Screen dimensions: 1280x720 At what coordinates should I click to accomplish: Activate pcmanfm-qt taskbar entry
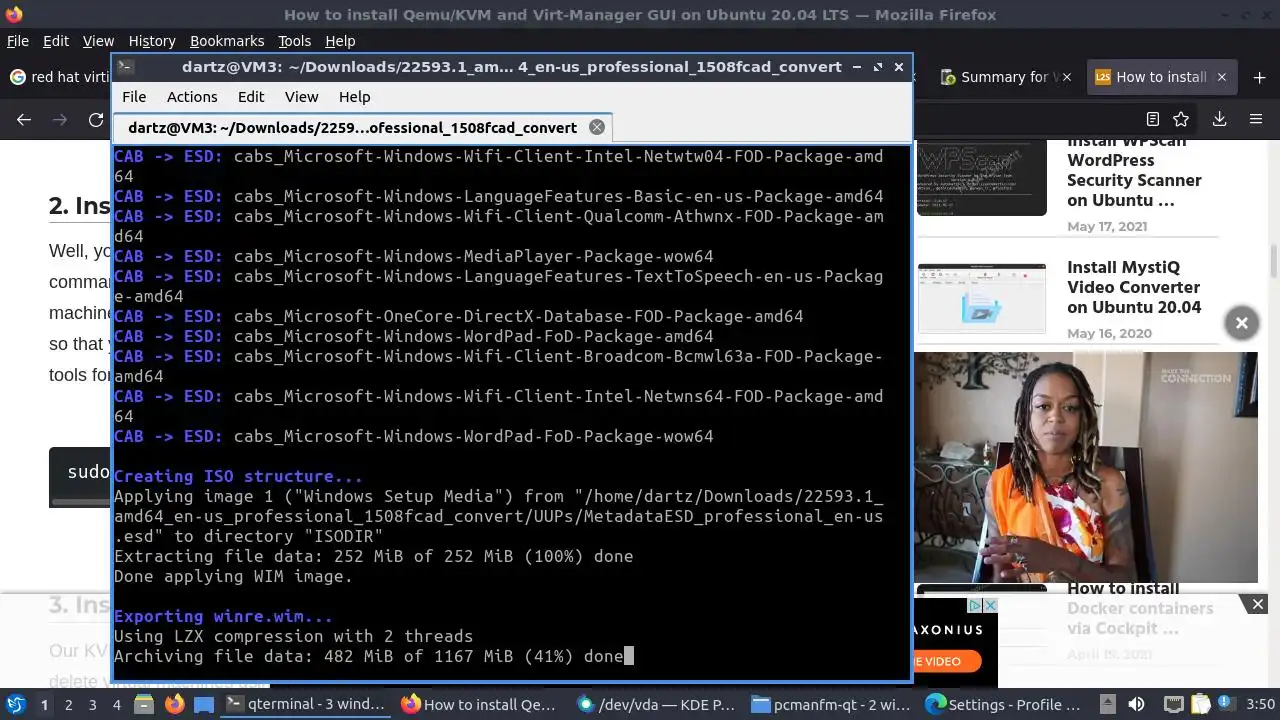coord(832,704)
